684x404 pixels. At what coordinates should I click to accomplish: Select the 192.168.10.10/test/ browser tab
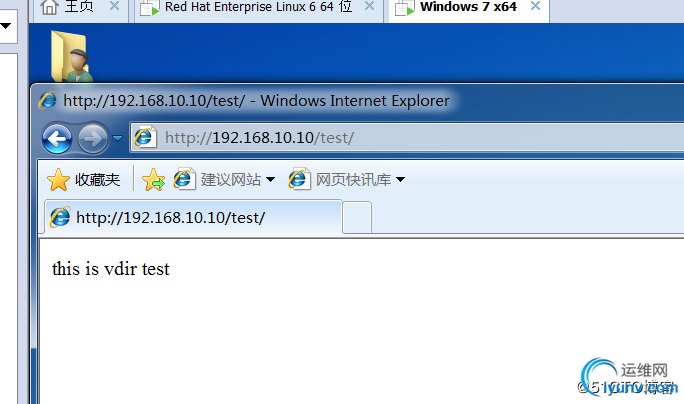tap(193, 217)
